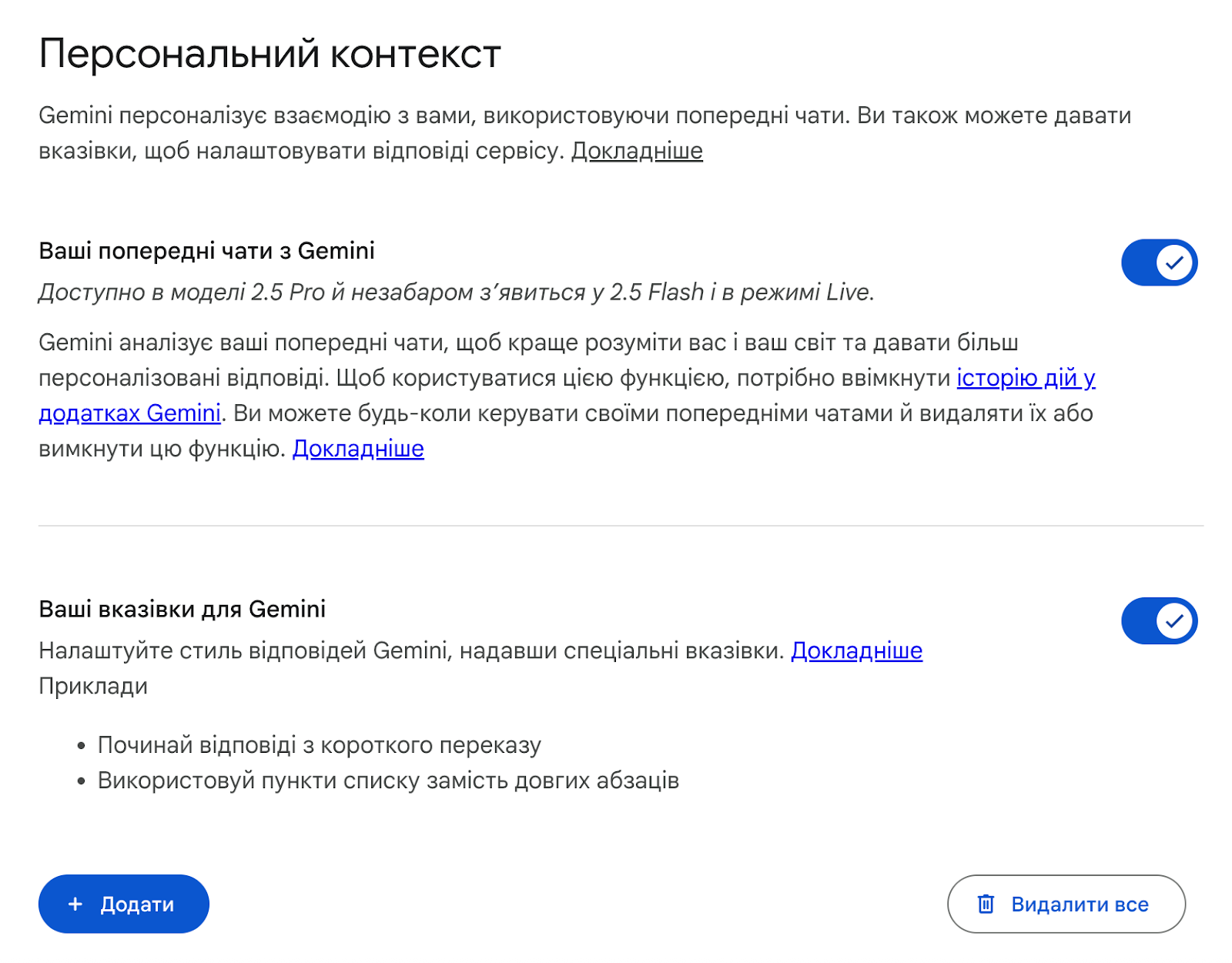This screenshot has width=1232, height=963.
Task: Click the trash icon in Видалити все
Action: click(x=986, y=904)
